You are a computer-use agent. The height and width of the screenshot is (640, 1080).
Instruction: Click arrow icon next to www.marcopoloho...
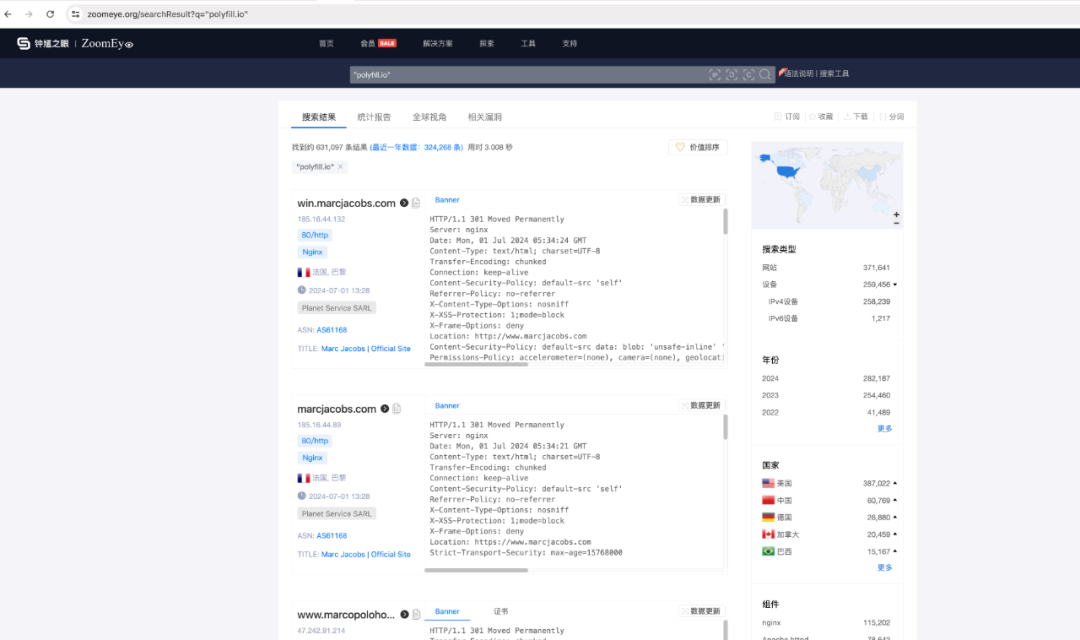point(404,614)
